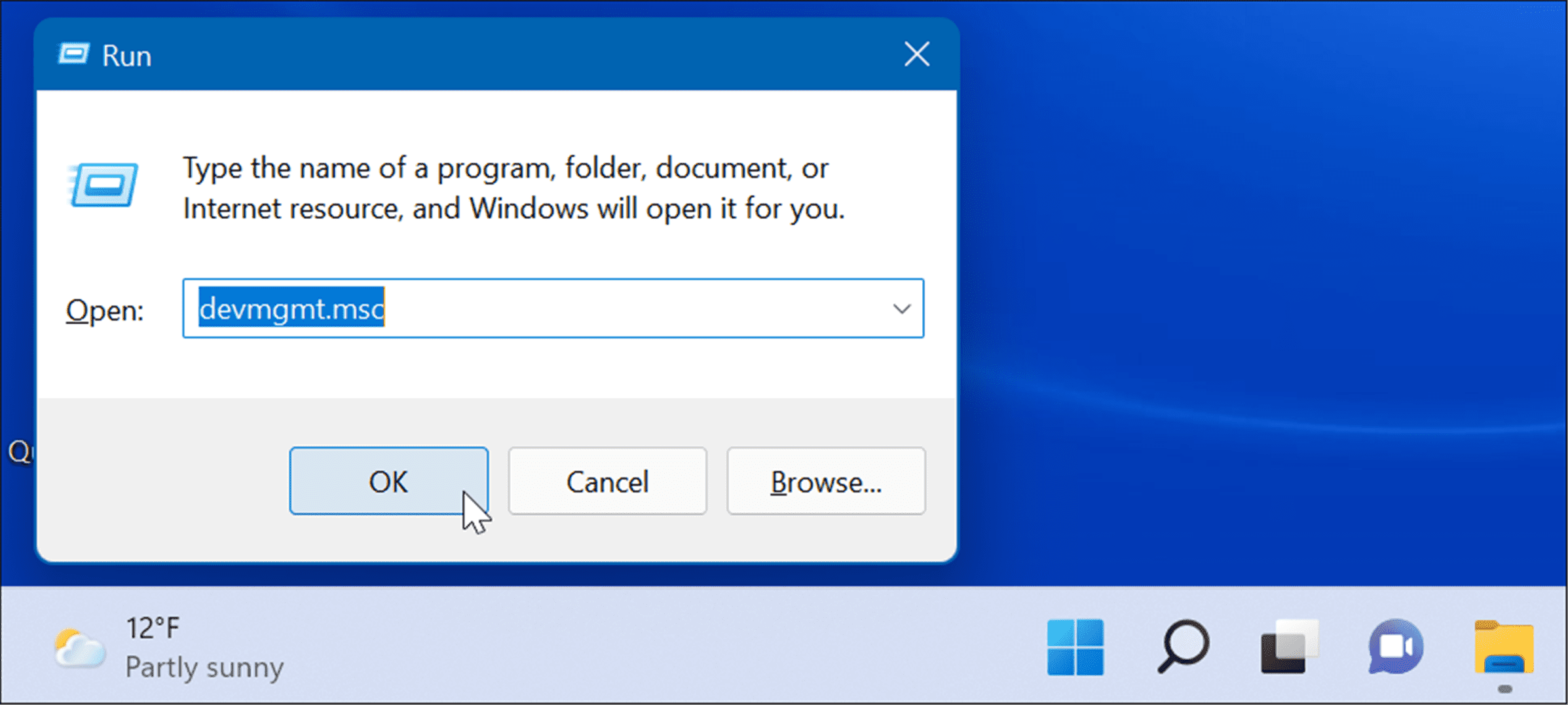
Task: Click the Partly sunny weather text
Action: 204,667
